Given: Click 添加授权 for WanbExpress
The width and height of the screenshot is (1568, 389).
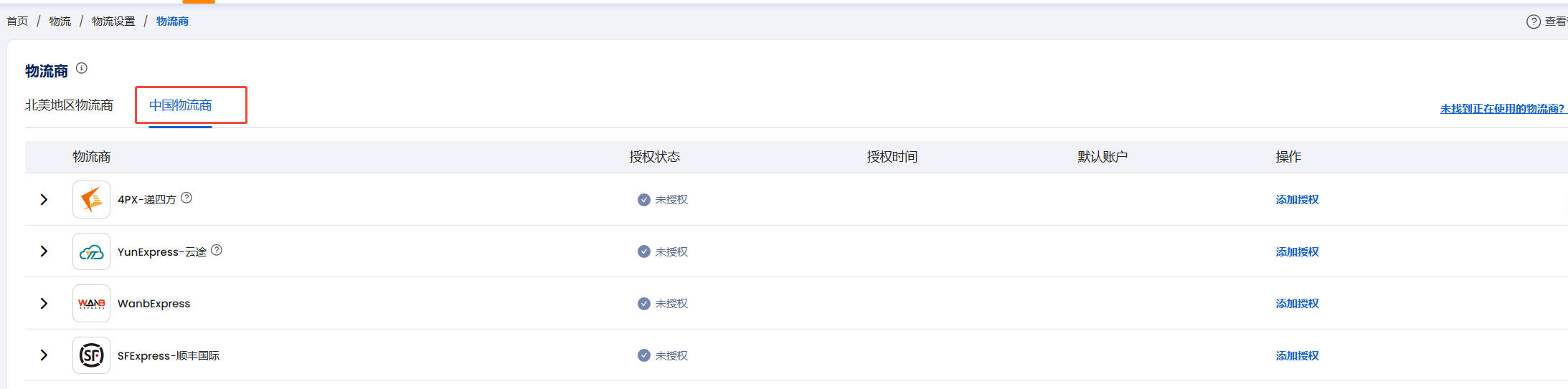Looking at the screenshot, I should (1297, 304).
